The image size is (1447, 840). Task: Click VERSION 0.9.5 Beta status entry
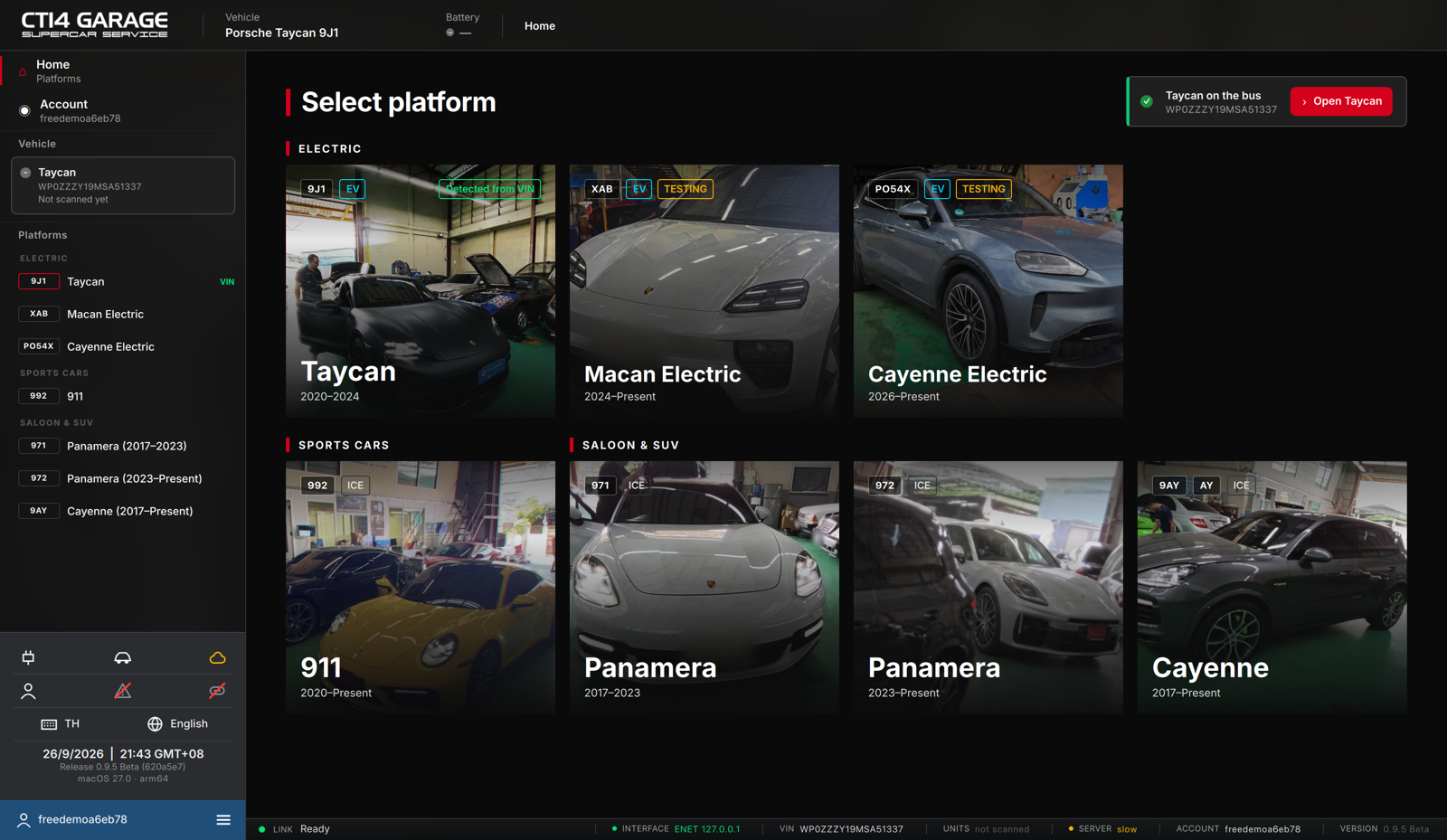pyautogui.click(x=1385, y=829)
